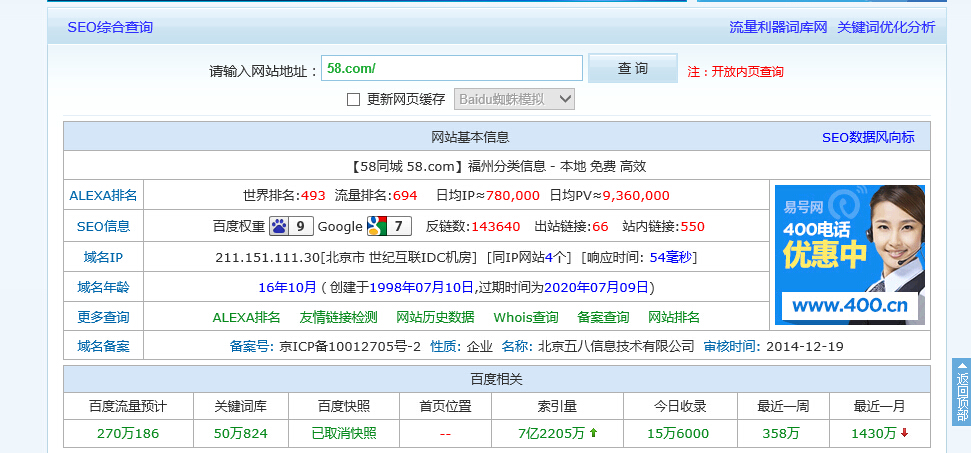The width and height of the screenshot is (971, 453).
Task: Click the 反链数 value 143640
Action: 495,226
